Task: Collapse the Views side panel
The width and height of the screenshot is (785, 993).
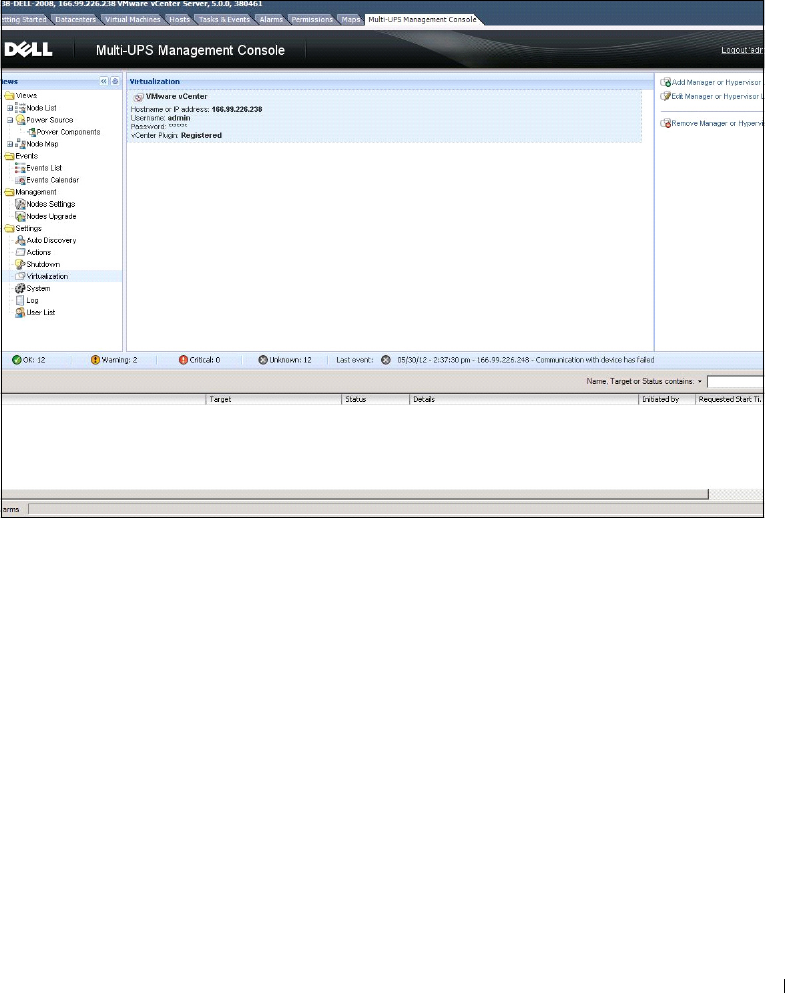Action: [104, 81]
